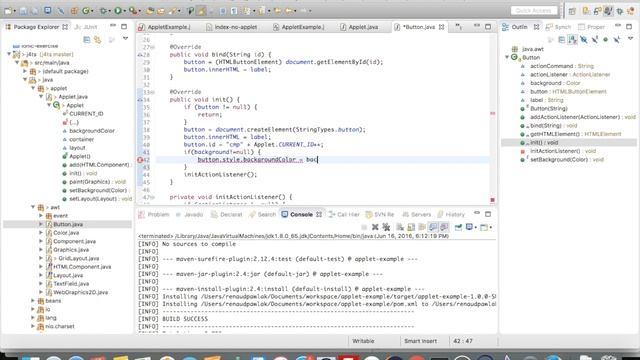Toggle Hide Static Members in Outline toolbar
This screenshot has width=640, height=360.
pyautogui.click(x=595, y=39)
